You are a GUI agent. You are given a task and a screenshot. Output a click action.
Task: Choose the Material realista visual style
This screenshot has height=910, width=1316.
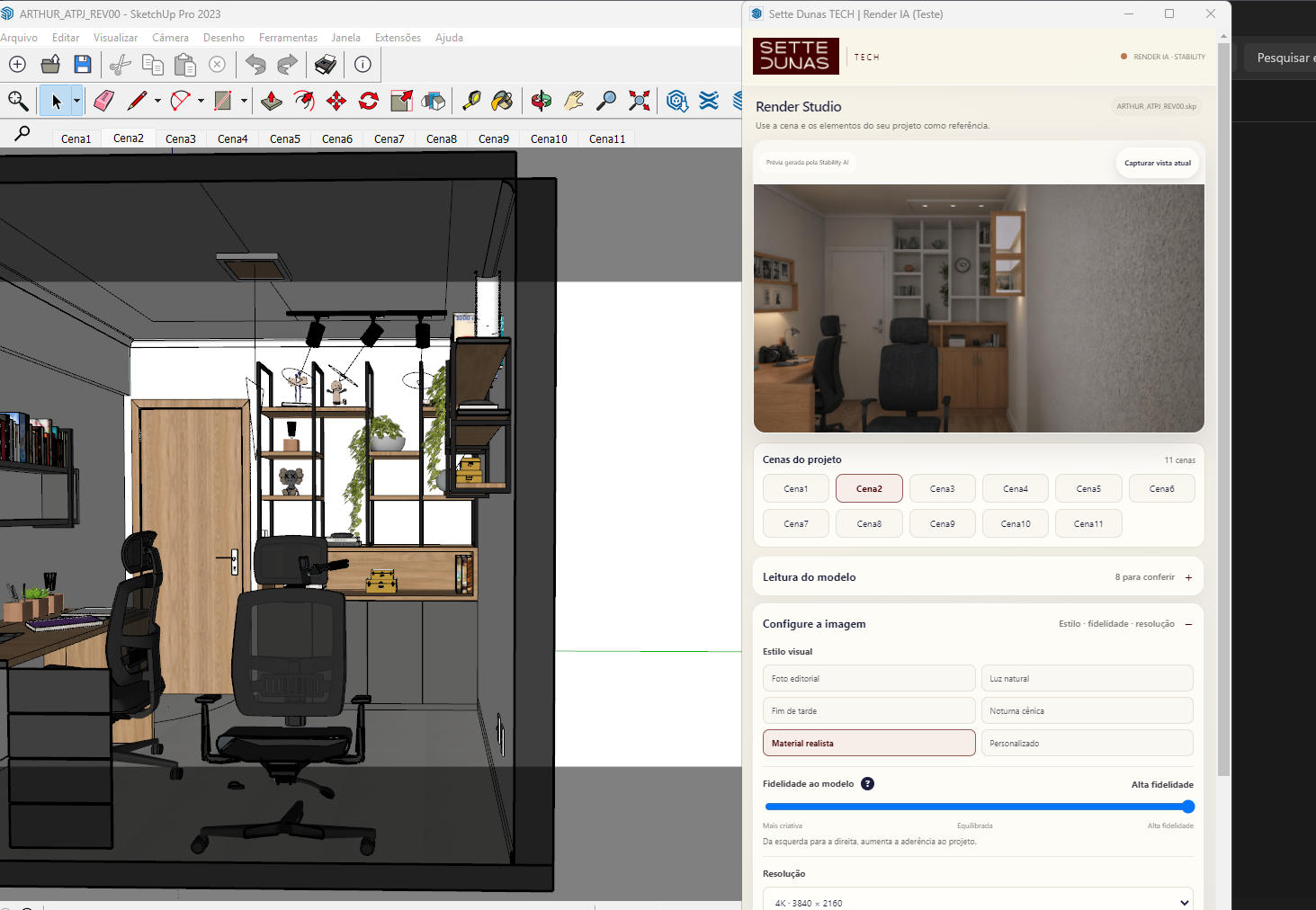[x=869, y=743]
